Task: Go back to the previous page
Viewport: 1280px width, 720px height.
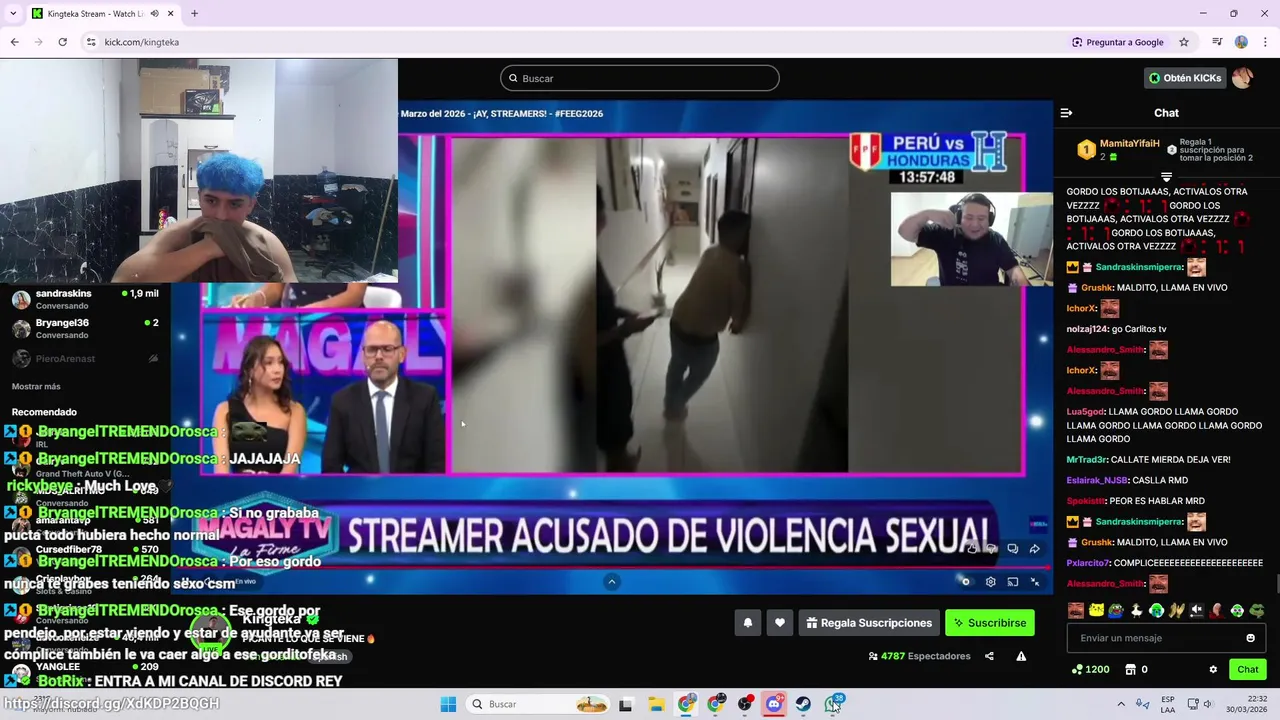Action: pyautogui.click(x=14, y=42)
